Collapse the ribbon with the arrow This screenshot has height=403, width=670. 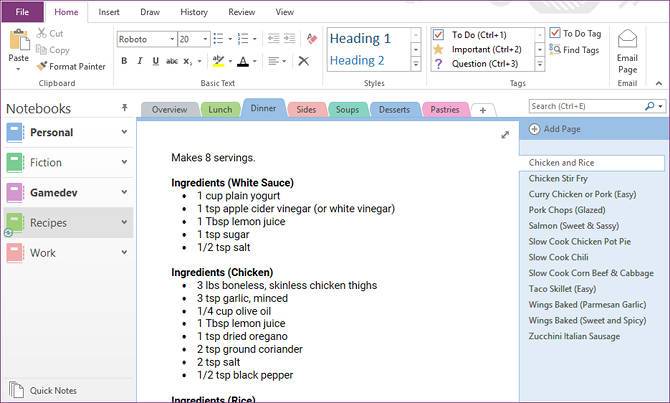[658, 83]
